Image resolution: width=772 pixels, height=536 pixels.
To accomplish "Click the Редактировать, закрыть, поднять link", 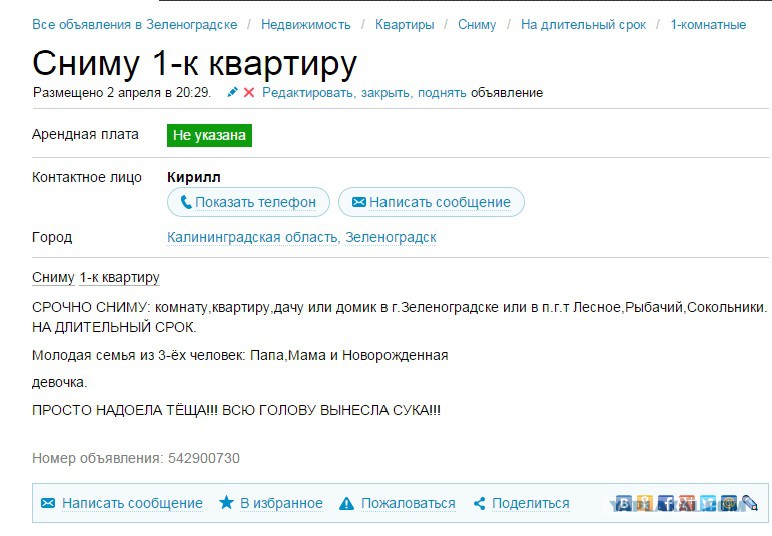I will click(364, 93).
